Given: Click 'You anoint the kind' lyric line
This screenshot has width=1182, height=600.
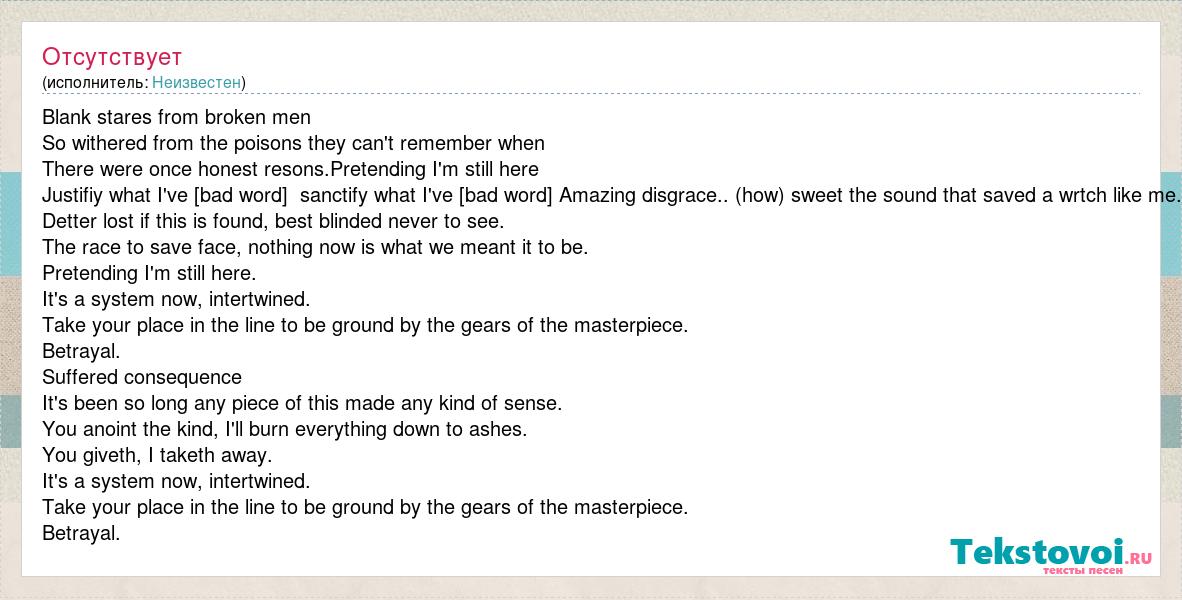Looking at the screenshot, I should click(284, 429).
